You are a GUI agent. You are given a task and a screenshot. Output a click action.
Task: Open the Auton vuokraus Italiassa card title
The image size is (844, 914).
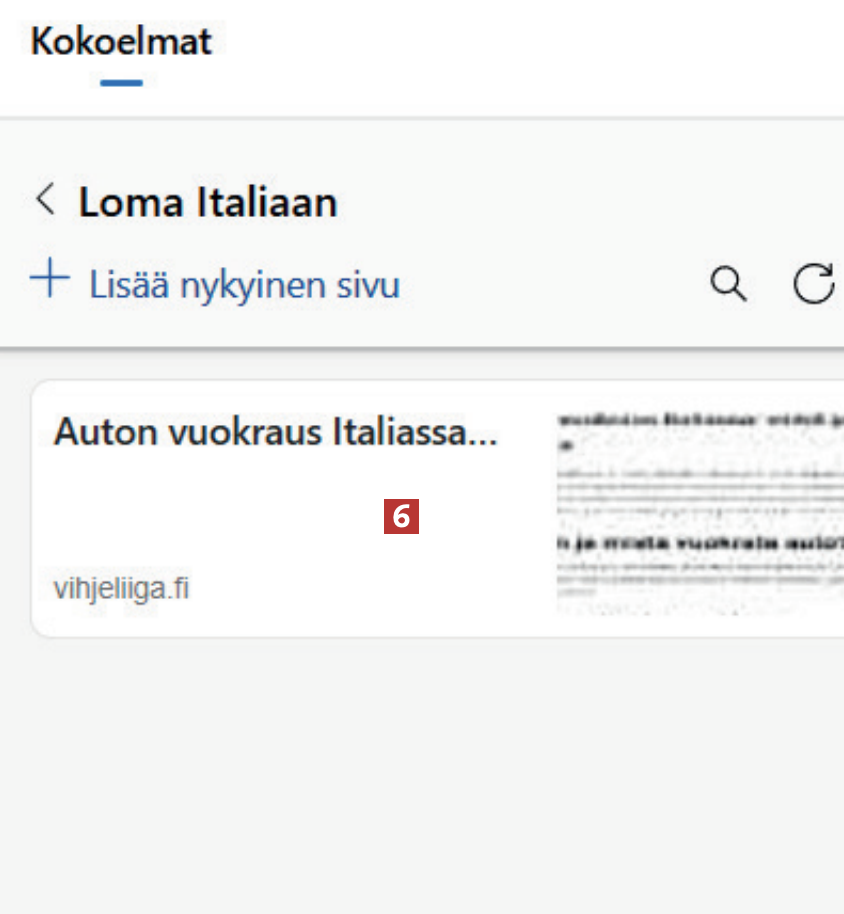point(275,432)
